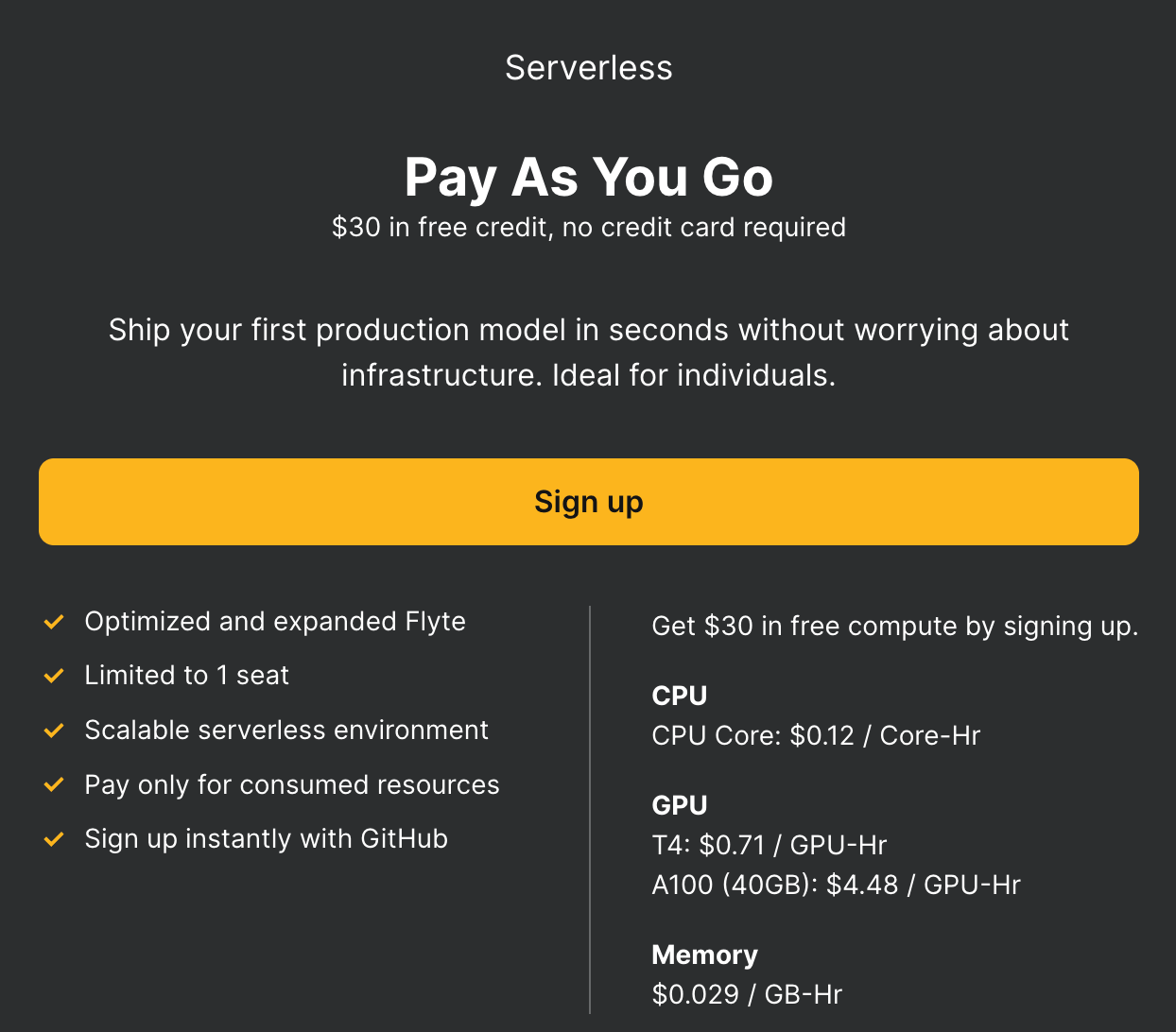Click the $0.029 / GB-Hr memory price
The image size is (1176, 1032).
click(747, 994)
